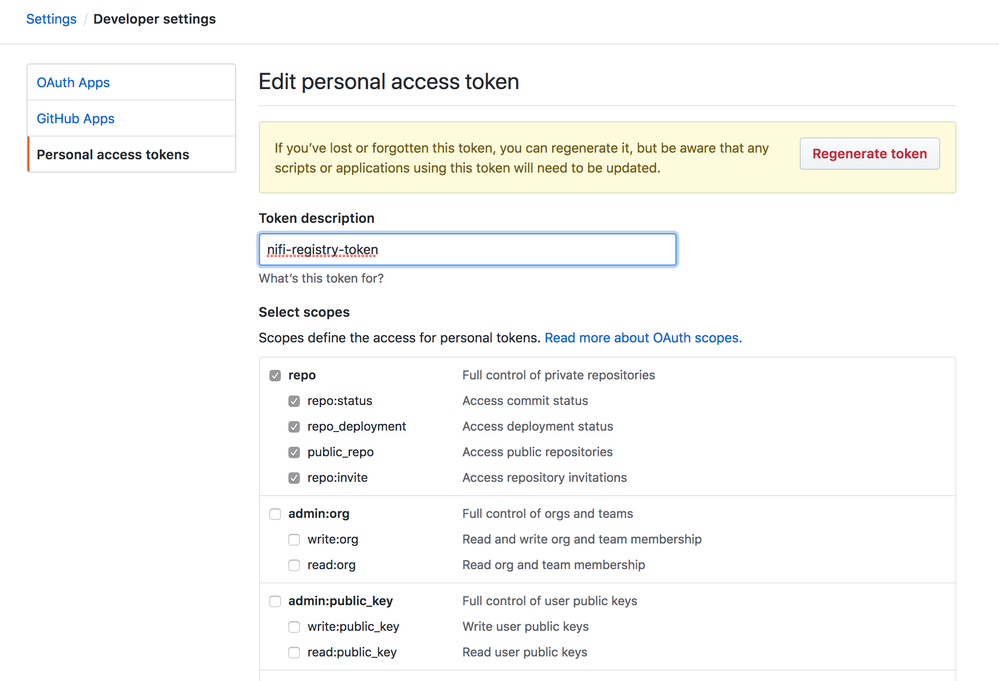The height and width of the screenshot is (681, 999).
Task: Open Read more about OAuth scopes link
Action: [643, 338]
